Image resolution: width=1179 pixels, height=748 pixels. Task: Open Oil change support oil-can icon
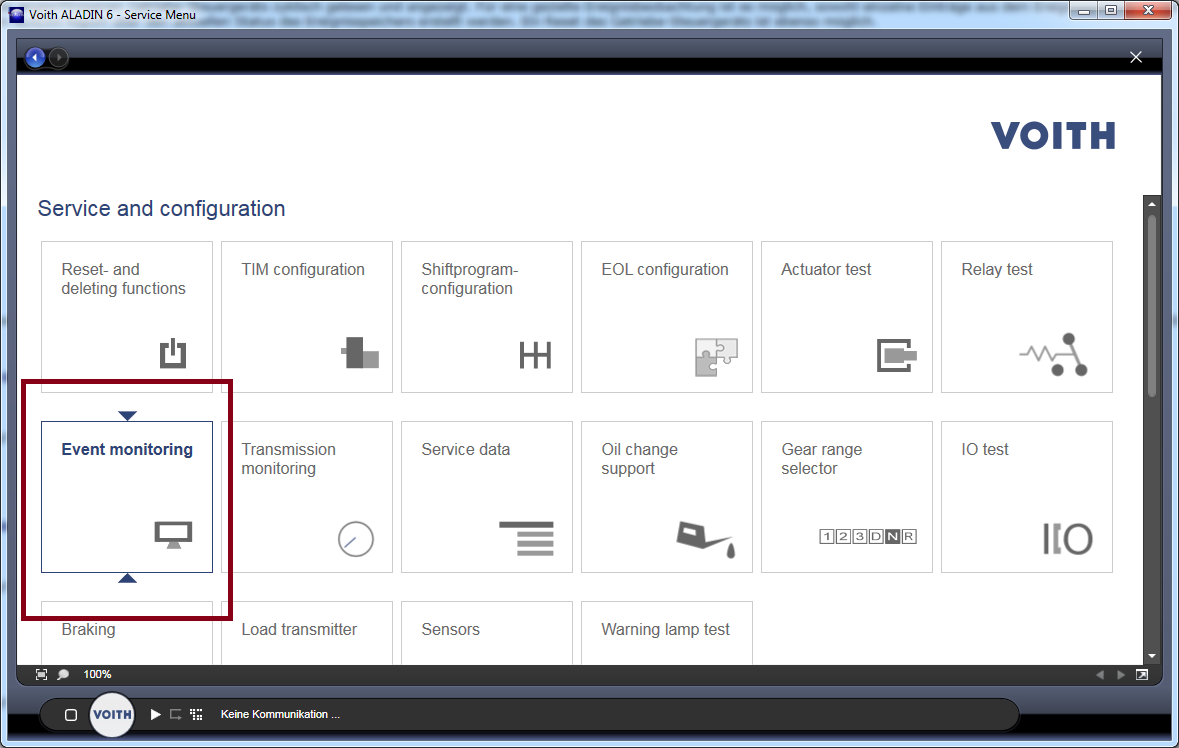click(x=705, y=538)
